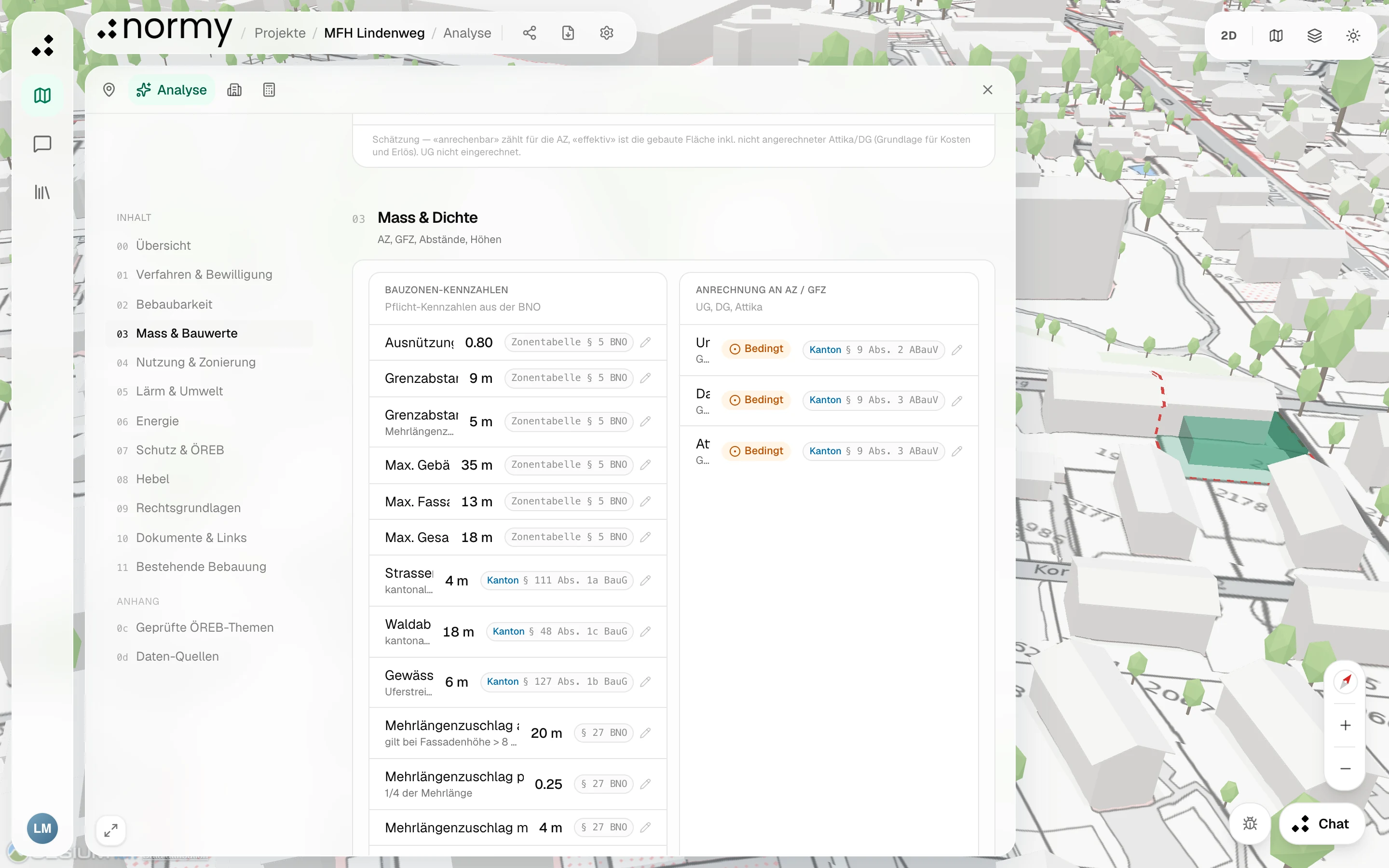Open the calculator tab icon
Image resolution: width=1389 pixels, height=868 pixels.
tap(269, 90)
